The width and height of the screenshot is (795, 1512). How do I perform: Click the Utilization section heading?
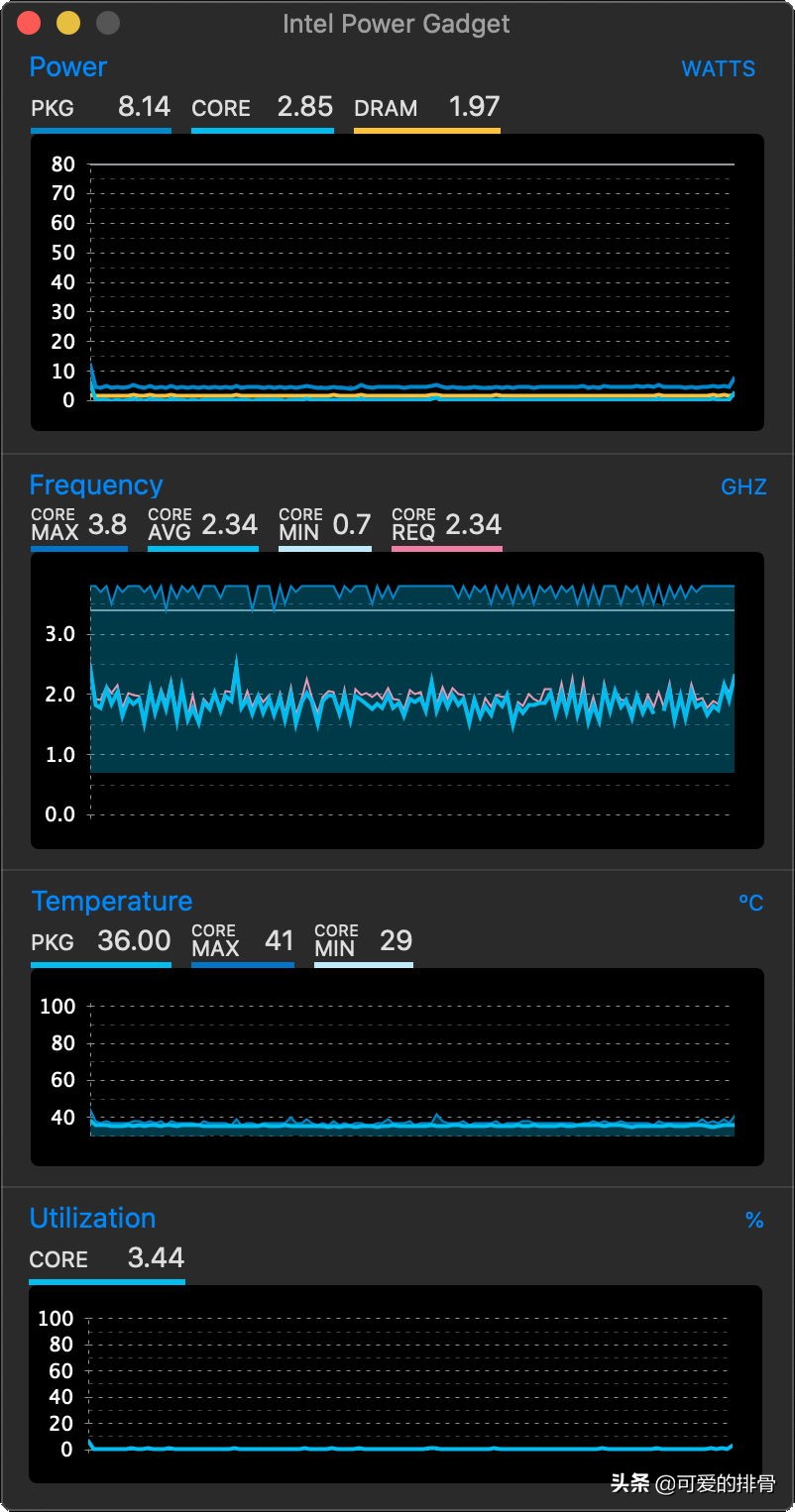[92, 1218]
